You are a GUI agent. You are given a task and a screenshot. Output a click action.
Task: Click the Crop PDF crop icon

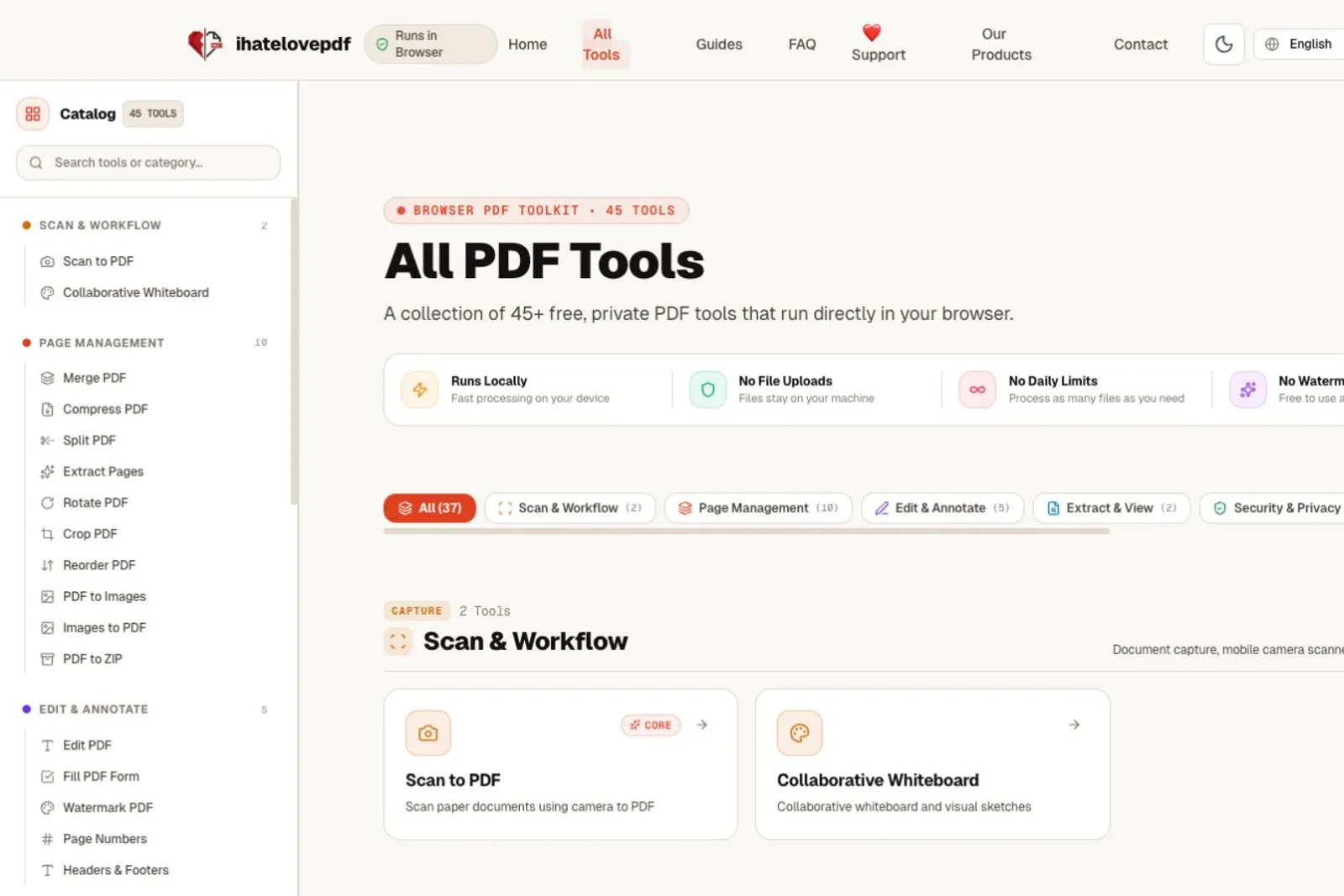click(x=47, y=534)
